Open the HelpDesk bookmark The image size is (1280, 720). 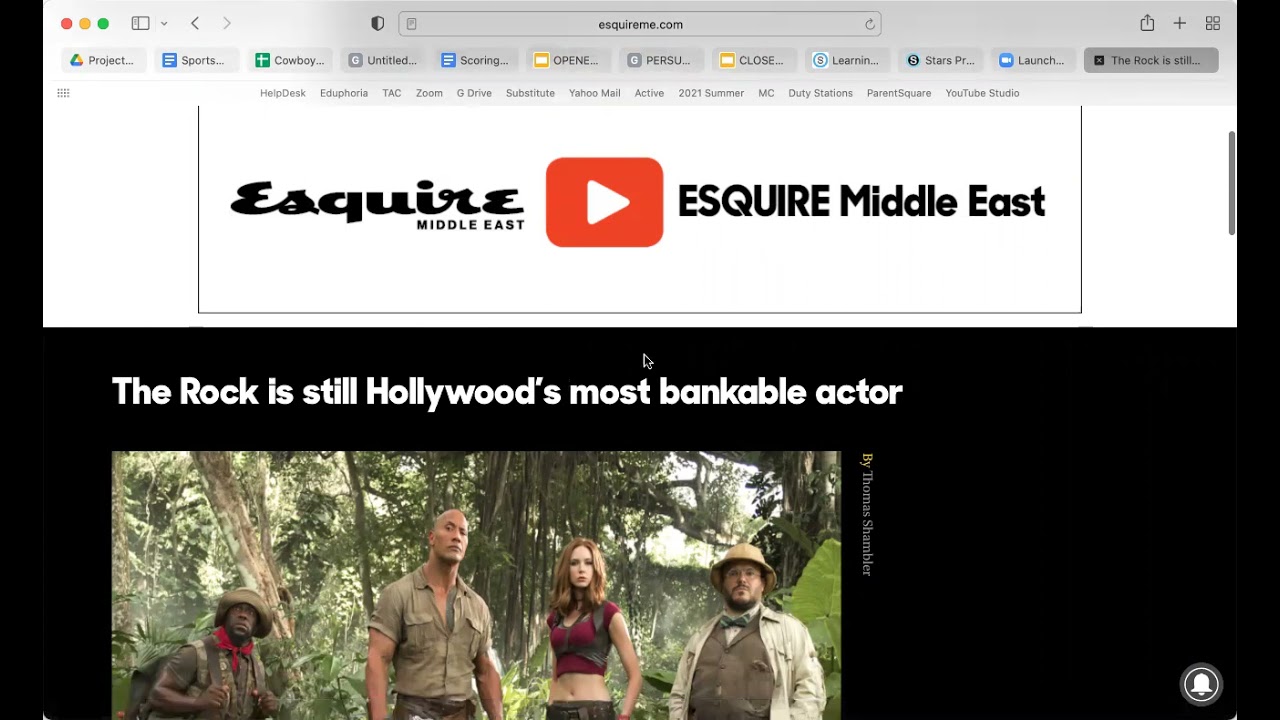283,93
